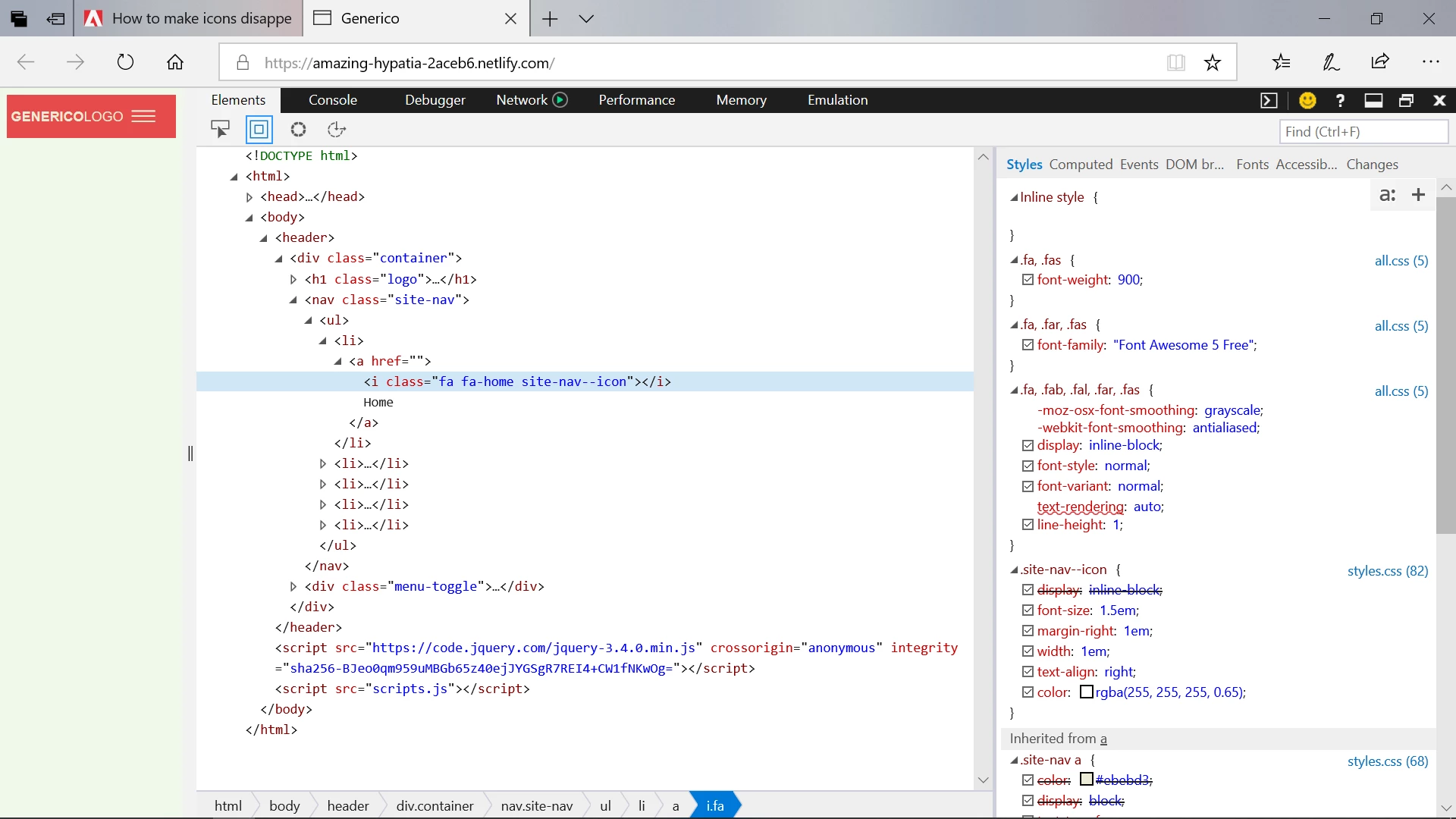Switch to the Console tab
The height and width of the screenshot is (819, 1456).
point(332,100)
